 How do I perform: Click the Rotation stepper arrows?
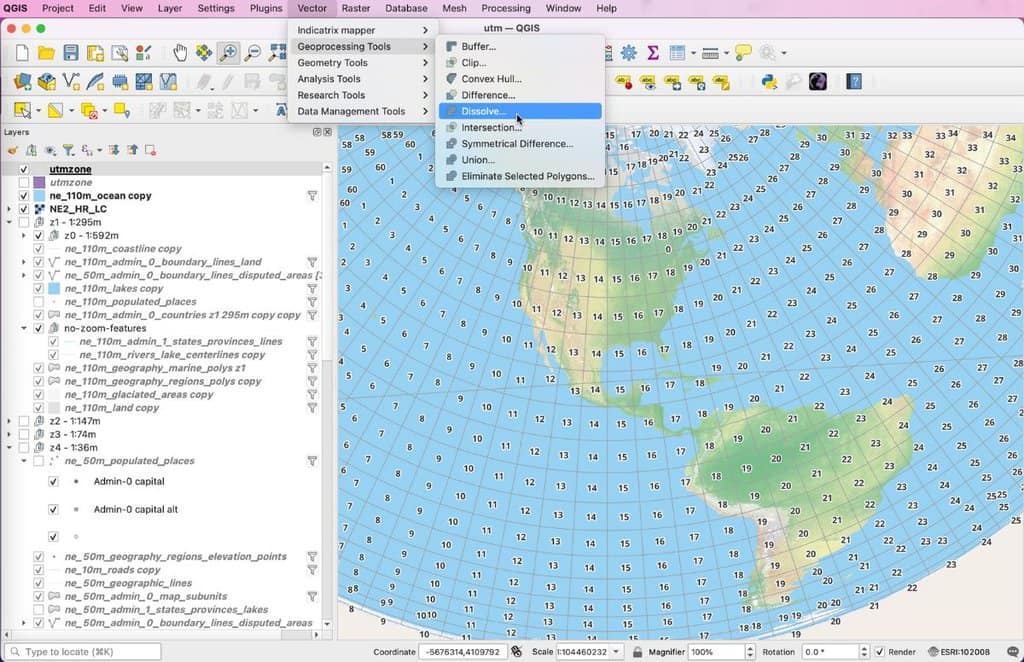coord(863,652)
